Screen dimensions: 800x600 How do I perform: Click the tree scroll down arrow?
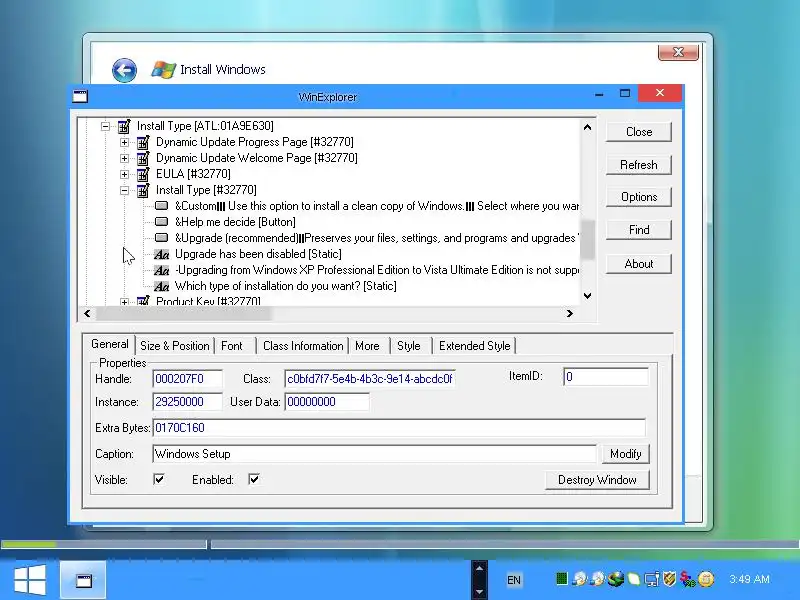pyautogui.click(x=587, y=296)
